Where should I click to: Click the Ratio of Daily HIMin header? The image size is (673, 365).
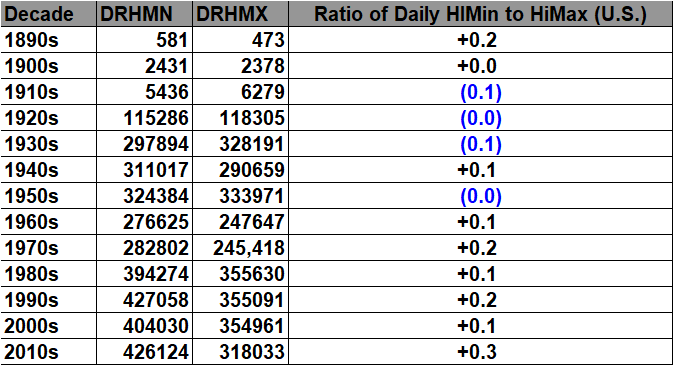(x=480, y=14)
